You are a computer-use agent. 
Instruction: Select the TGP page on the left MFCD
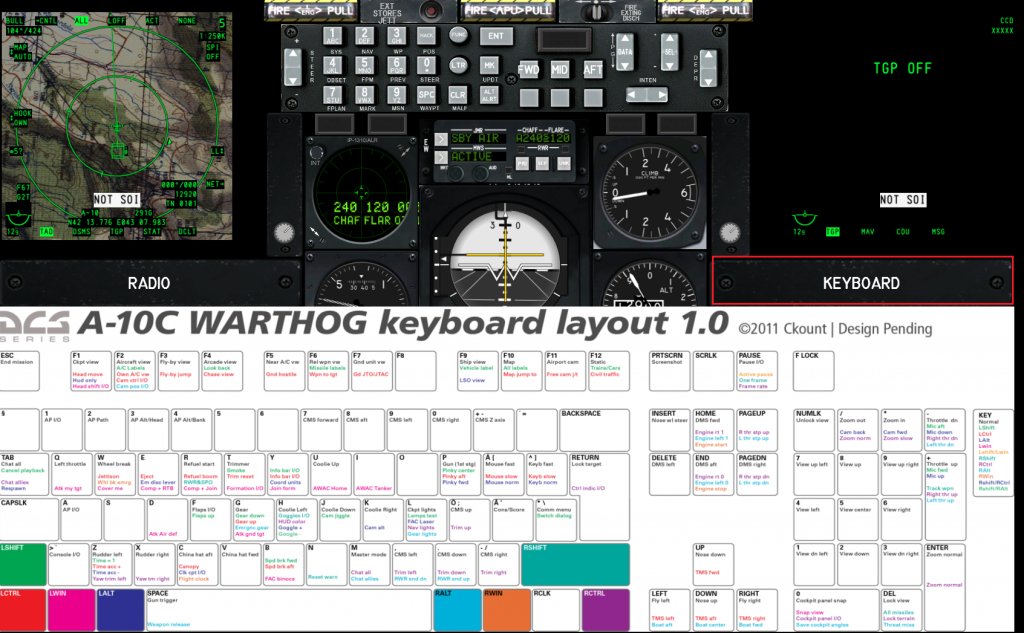coord(117,232)
